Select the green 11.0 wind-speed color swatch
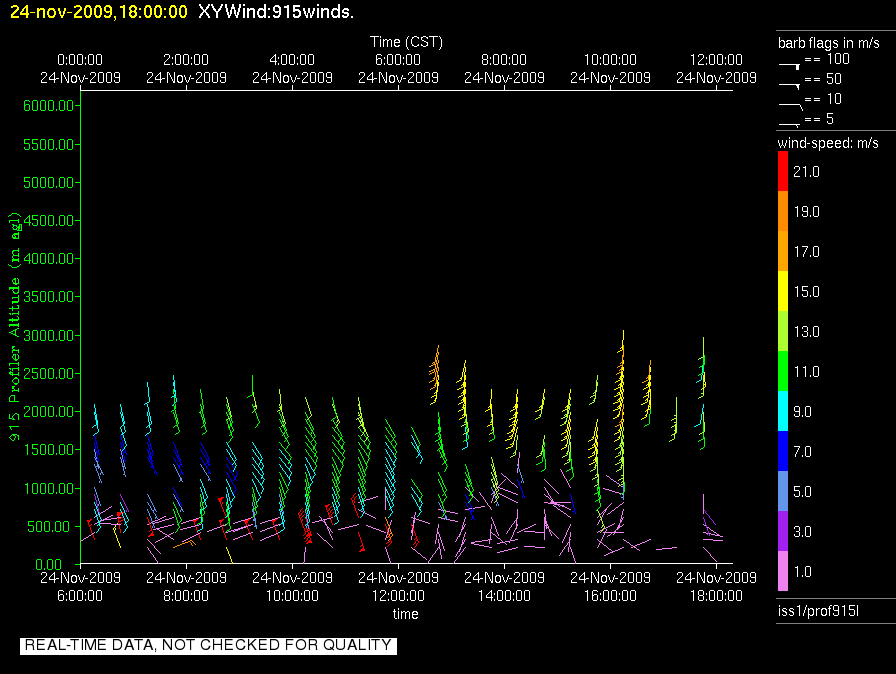Image resolution: width=896 pixels, height=674 pixels. click(x=783, y=372)
